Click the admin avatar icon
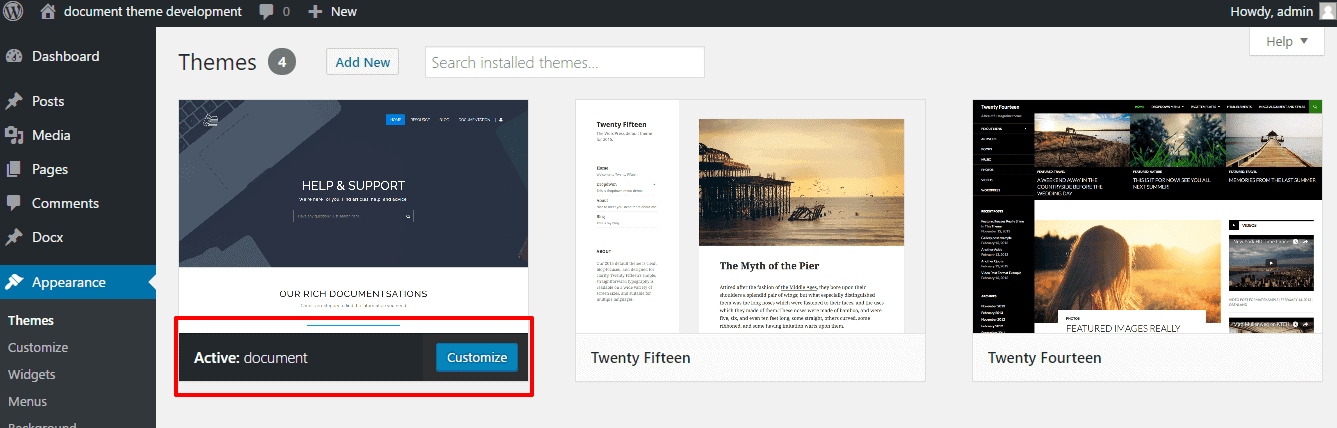 click(1327, 12)
